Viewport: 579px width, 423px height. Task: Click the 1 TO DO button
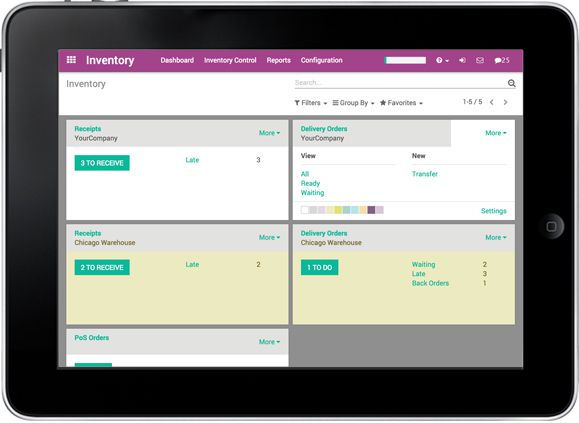[x=319, y=267]
